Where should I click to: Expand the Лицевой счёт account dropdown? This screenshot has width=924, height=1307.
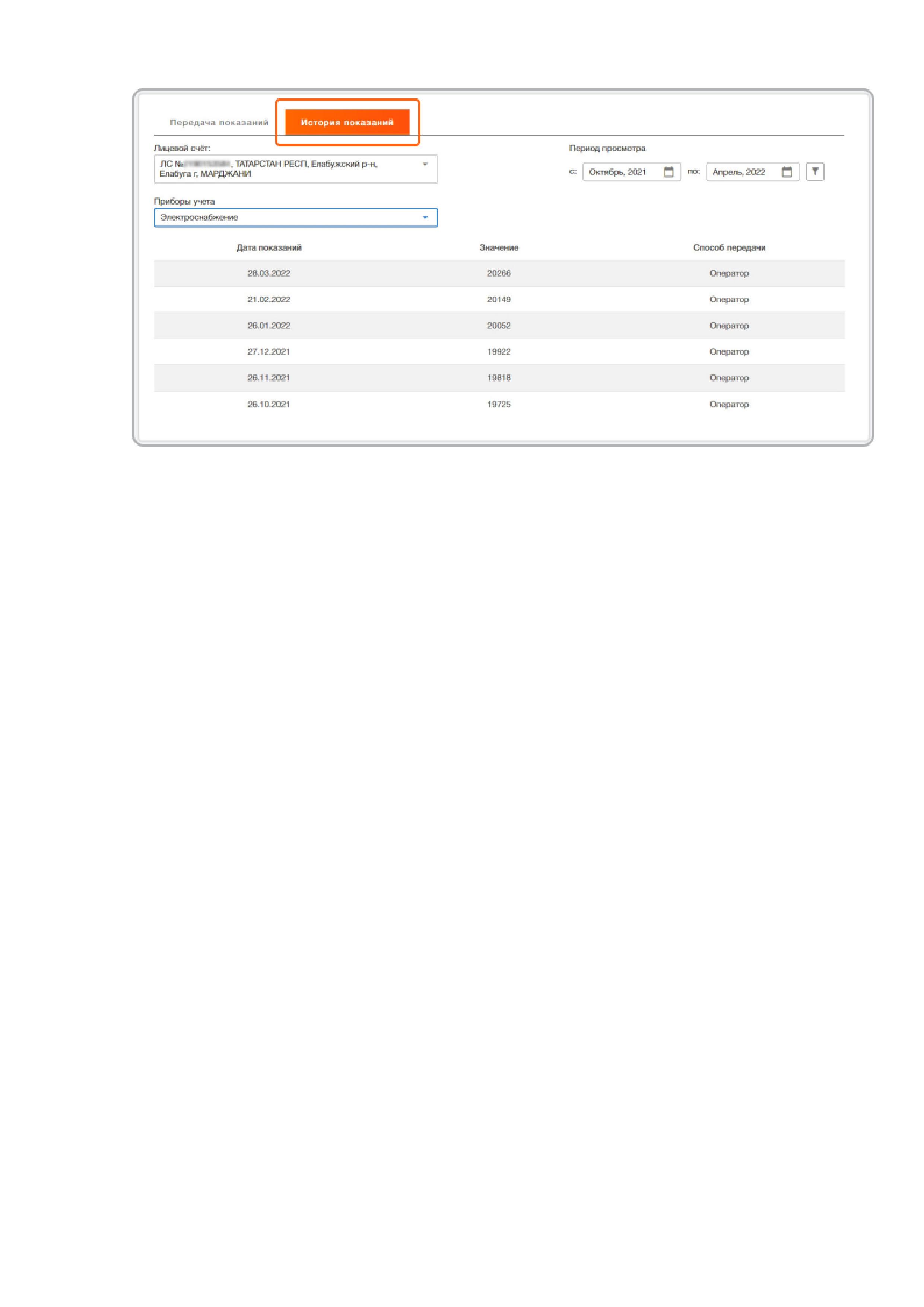click(285, 169)
